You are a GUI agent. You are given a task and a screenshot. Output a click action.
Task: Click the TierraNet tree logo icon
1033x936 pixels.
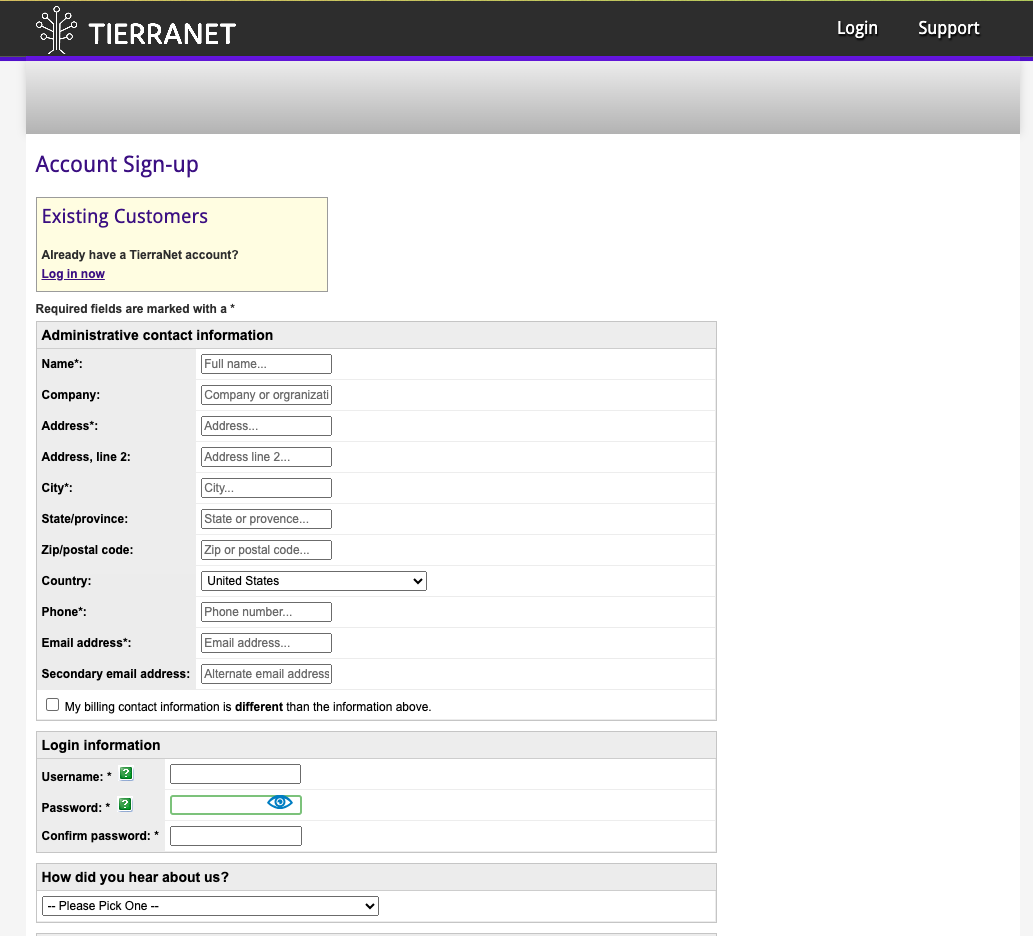[x=57, y=30]
